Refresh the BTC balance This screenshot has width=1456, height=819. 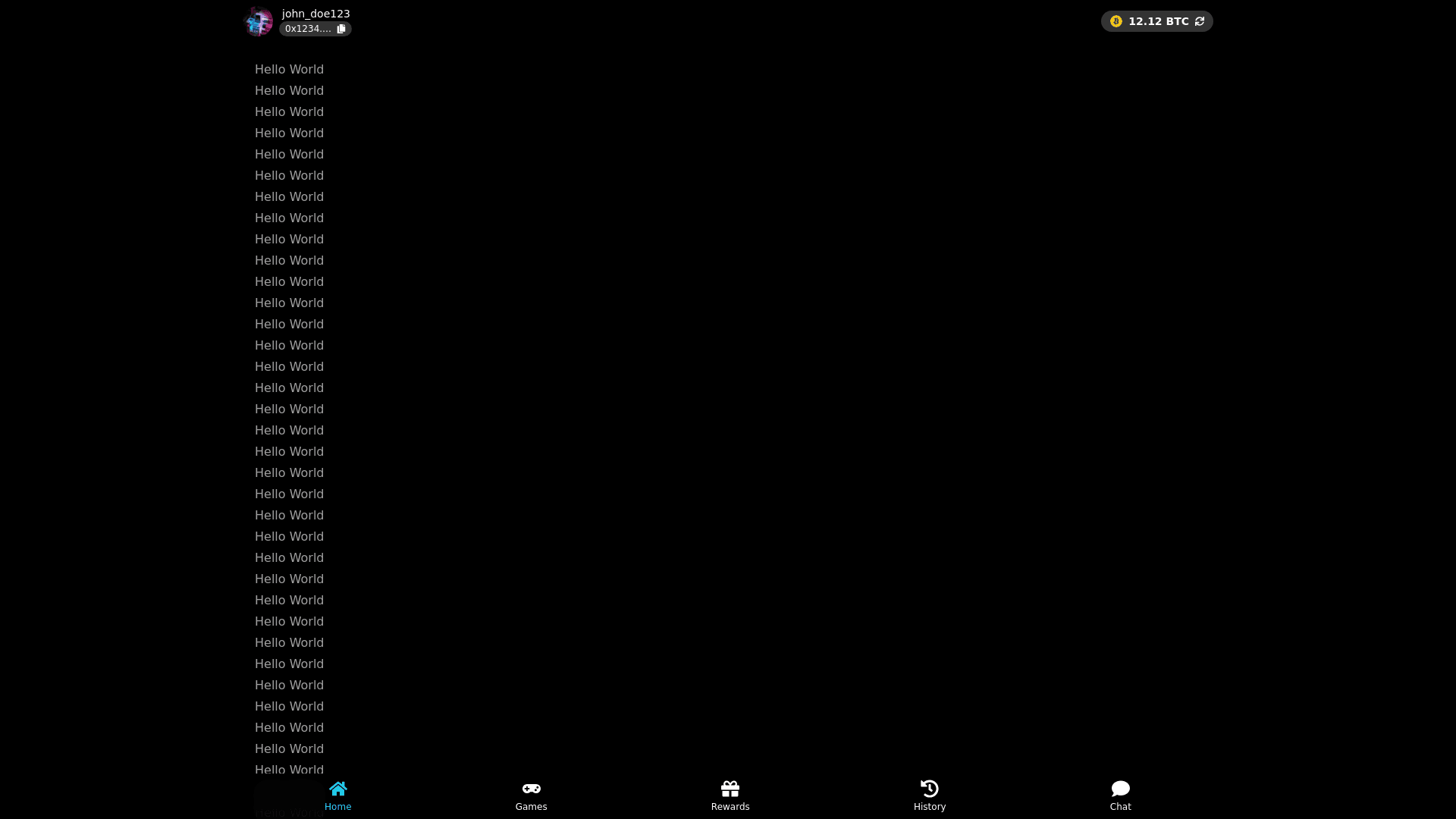tap(1200, 21)
